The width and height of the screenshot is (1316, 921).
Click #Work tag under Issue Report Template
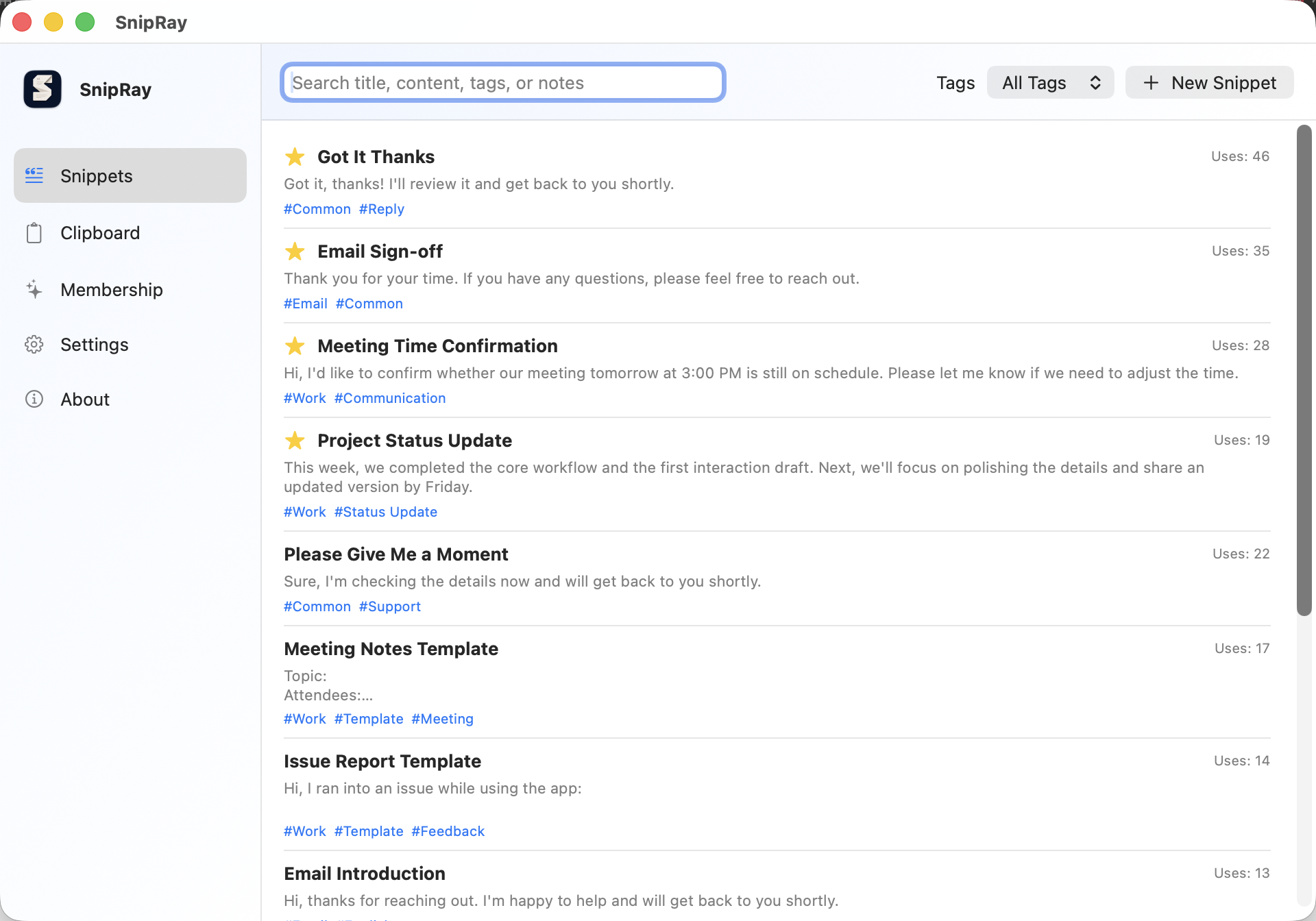tap(305, 831)
